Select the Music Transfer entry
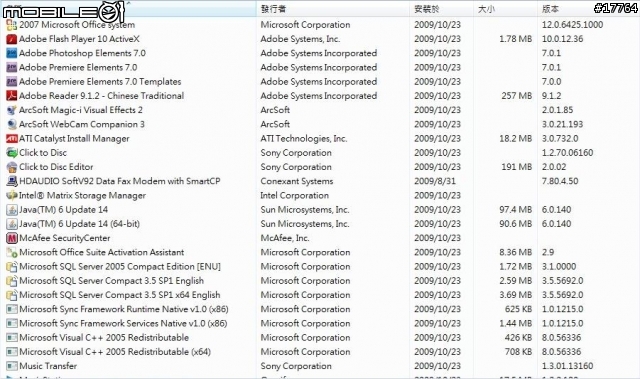 pyautogui.click(x=48, y=366)
